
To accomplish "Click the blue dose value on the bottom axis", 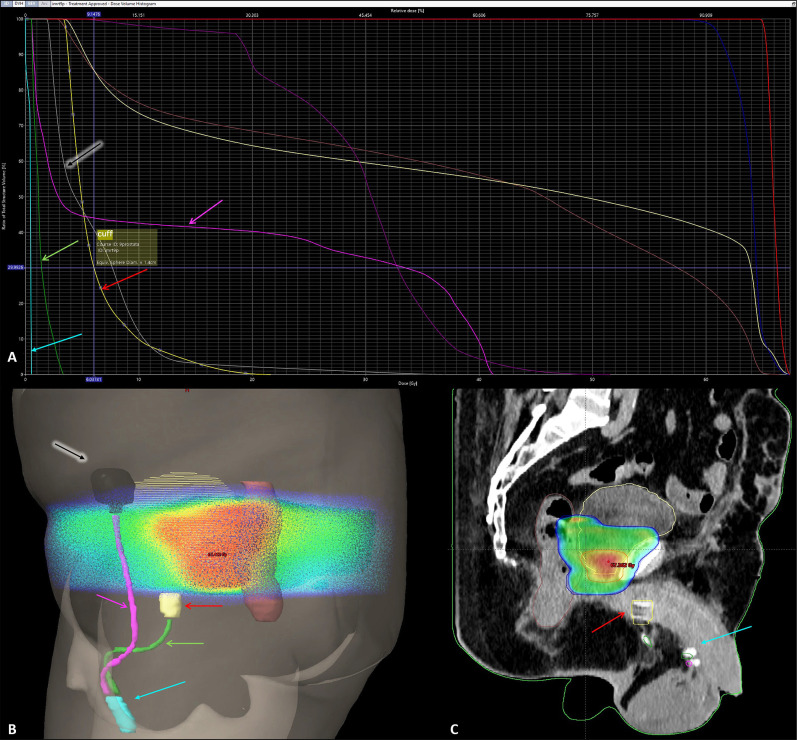I will (94, 380).
